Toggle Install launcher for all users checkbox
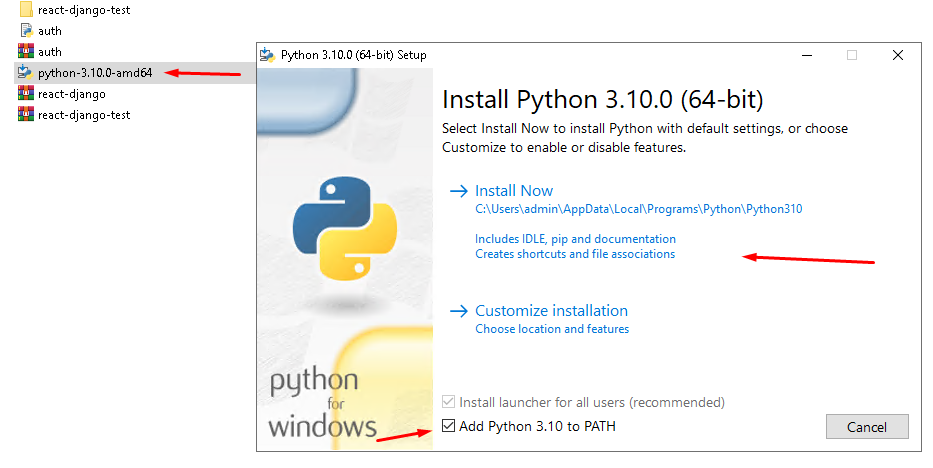The width and height of the screenshot is (933, 468). [x=449, y=402]
